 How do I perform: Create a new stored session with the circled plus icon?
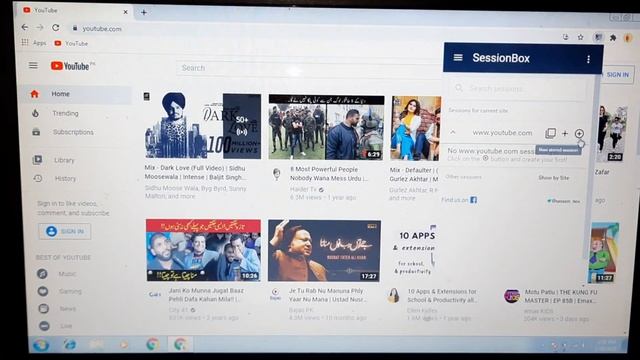579,133
